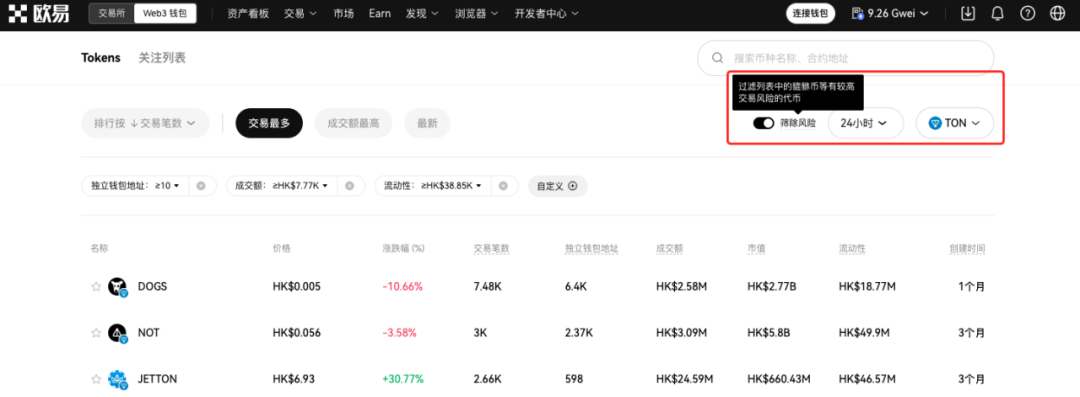
Task: Open the download icon in header
Action: tap(968, 13)
